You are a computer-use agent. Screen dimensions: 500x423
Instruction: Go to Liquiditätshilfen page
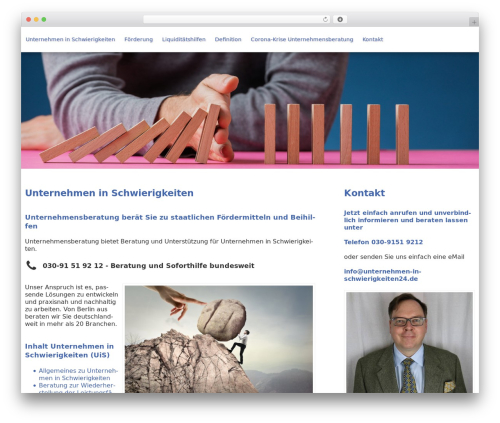(184, 39)
